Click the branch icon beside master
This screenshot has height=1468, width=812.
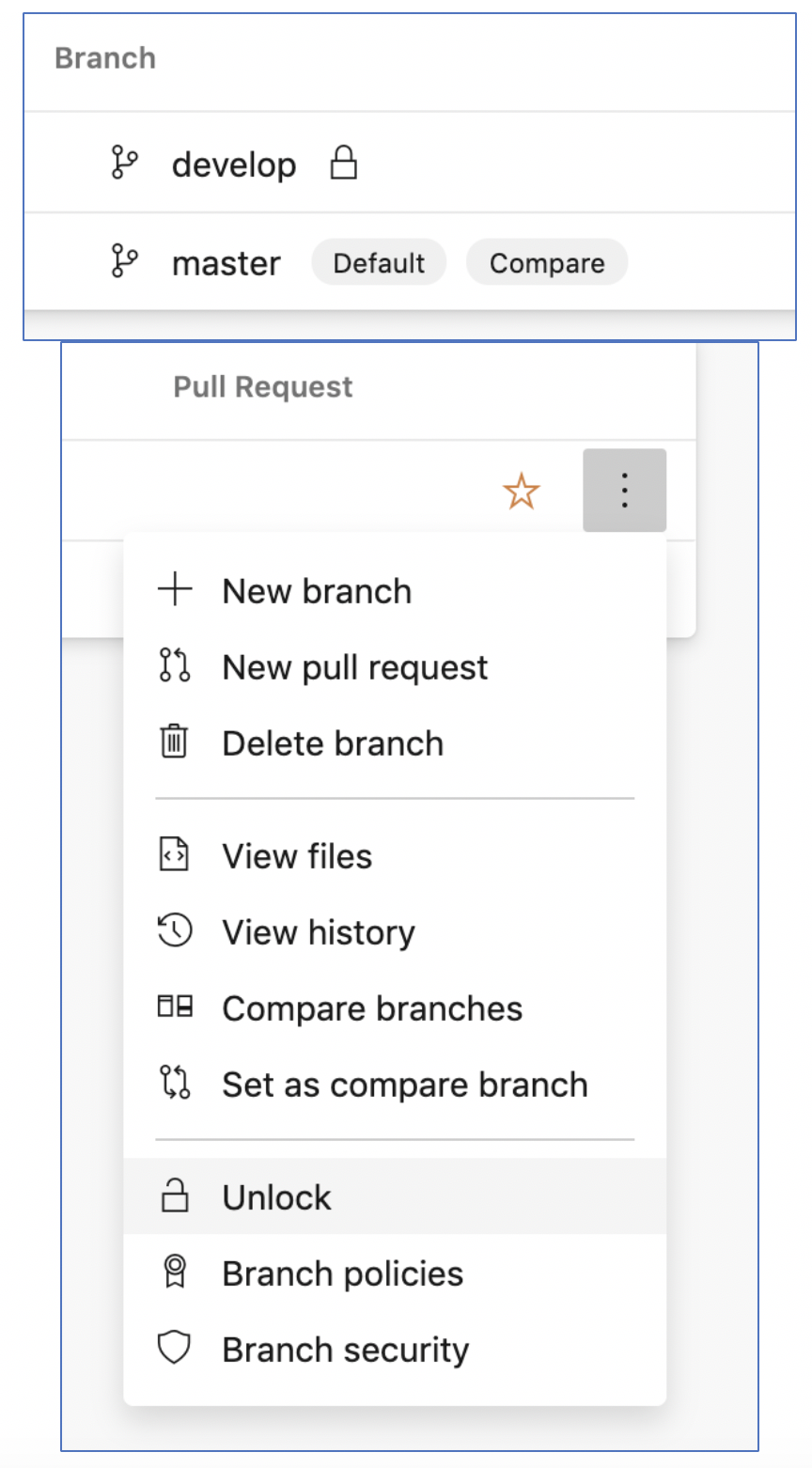124,261
